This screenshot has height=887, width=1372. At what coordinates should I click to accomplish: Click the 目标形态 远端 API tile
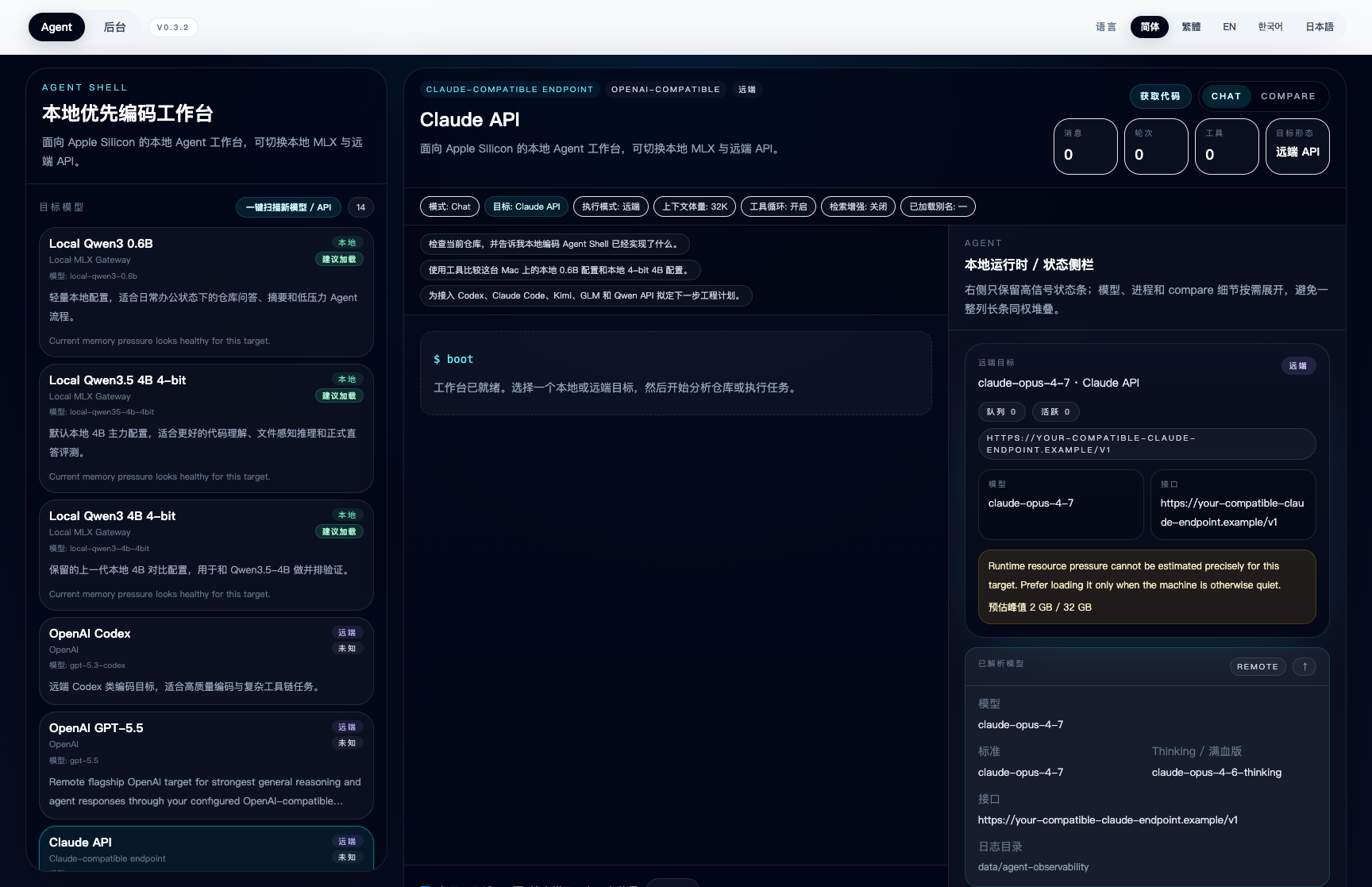click(1297, 146)
